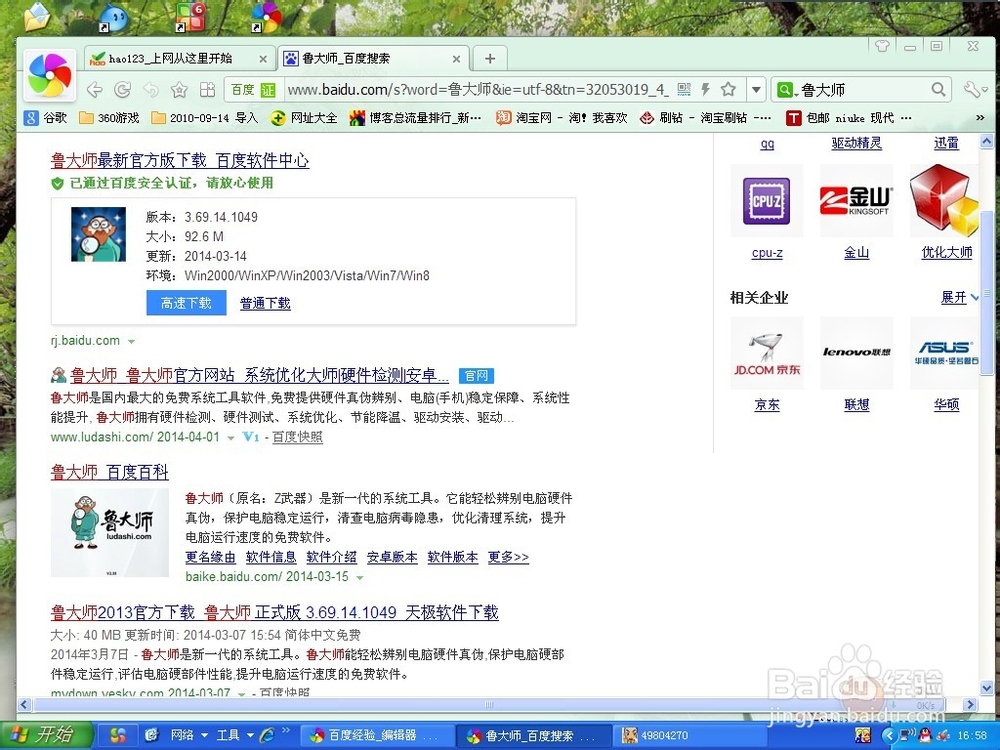Switch to hao123 tab
Viewport: 1000px width, 750px height.
(x=179, y=59)
